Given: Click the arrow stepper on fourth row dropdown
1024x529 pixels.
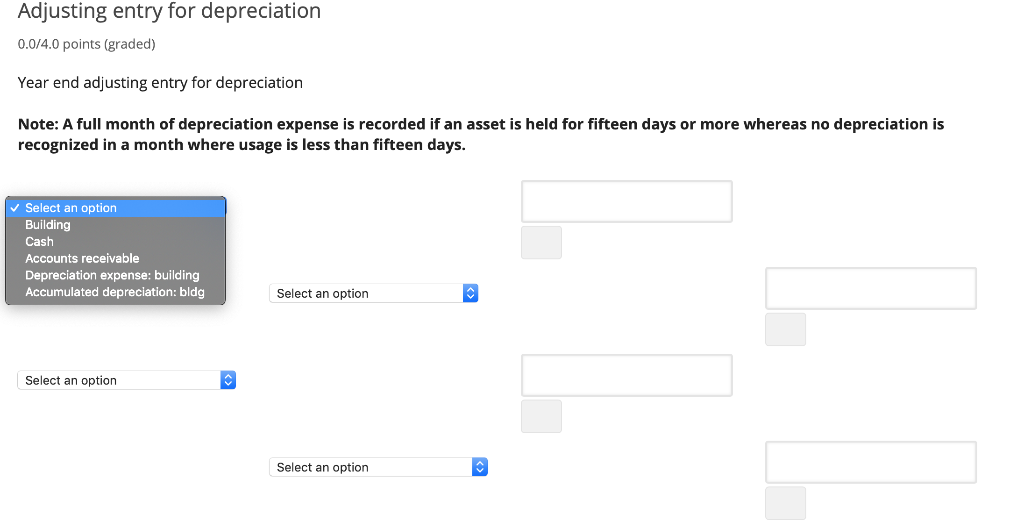Looking at the screenshot, I should [x=479, y=467].
